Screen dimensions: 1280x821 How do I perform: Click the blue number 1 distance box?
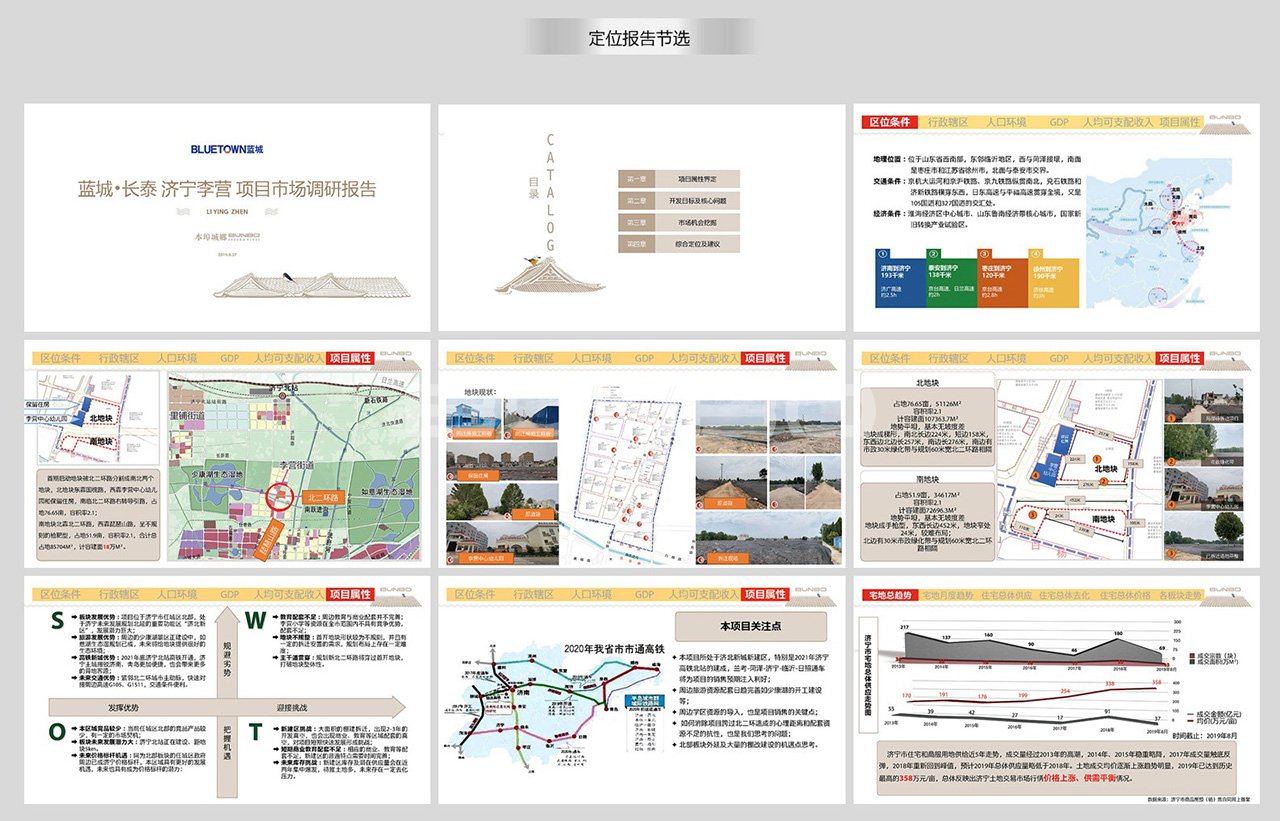(900, 276)
